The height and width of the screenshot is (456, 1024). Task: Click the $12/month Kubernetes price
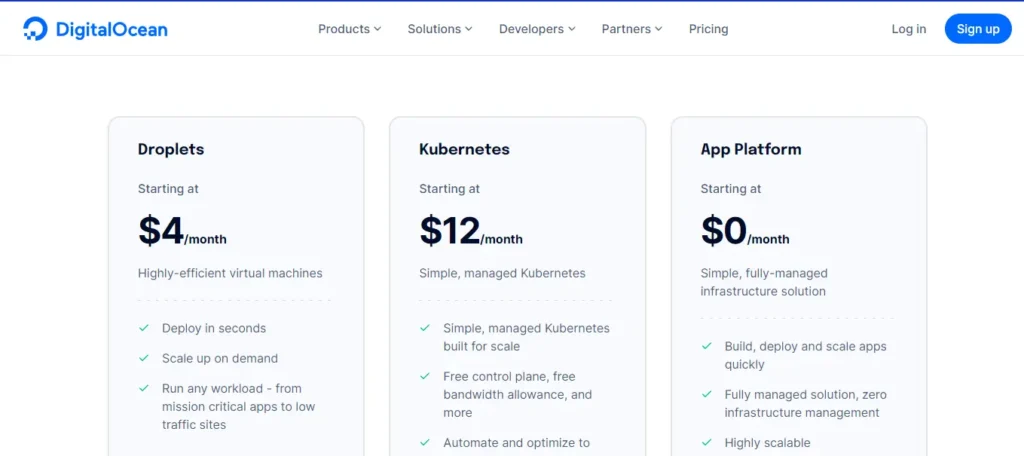pyautogui.click(x=471, y=231)
